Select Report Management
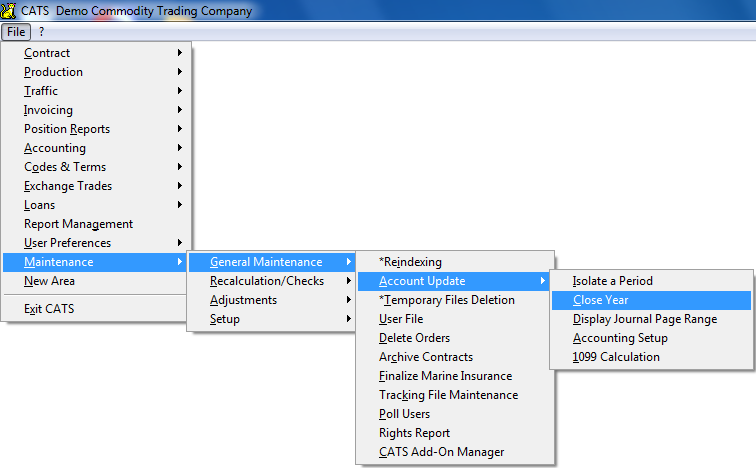 click(x=94, y=224)
